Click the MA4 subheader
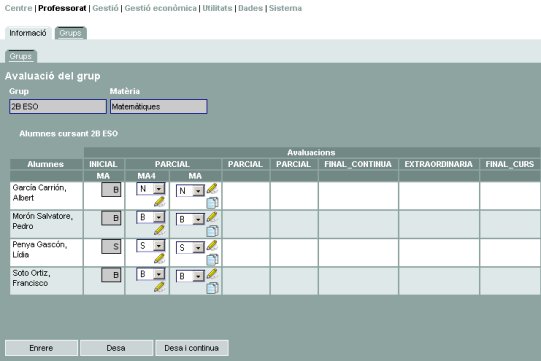Image resolution: width=541 pixels, height=361 pixels. click(x=147, y=176)
